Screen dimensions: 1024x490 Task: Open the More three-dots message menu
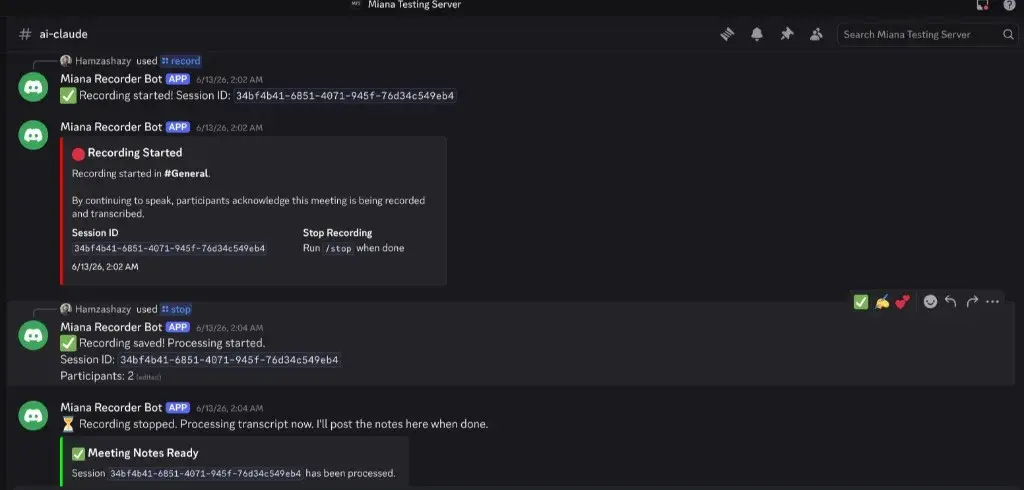point(993,302)
